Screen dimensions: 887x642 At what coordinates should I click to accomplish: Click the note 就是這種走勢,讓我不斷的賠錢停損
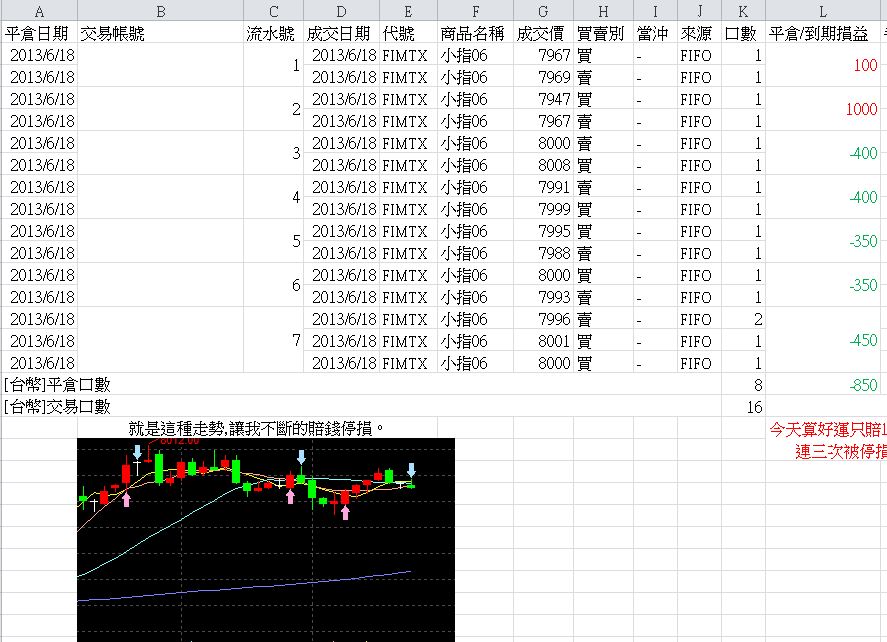coord(256,428)
